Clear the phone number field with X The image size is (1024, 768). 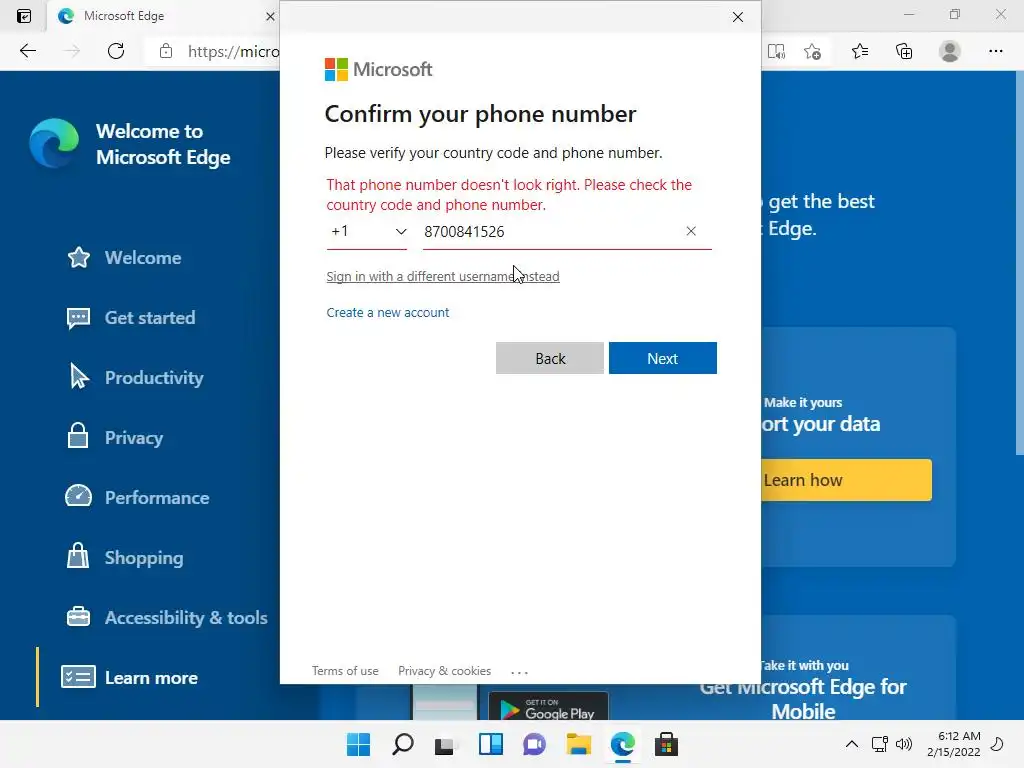691,231
